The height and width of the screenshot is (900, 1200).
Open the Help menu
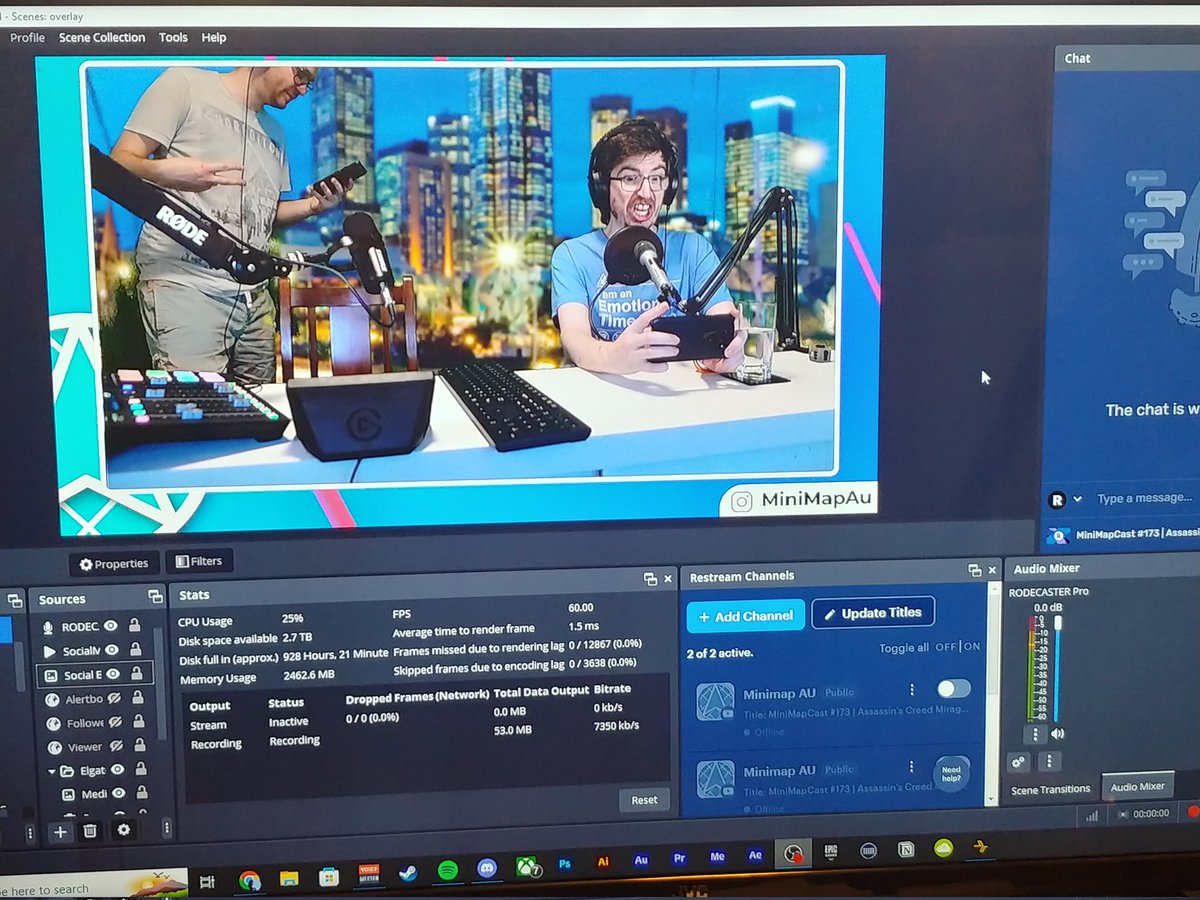214,38
